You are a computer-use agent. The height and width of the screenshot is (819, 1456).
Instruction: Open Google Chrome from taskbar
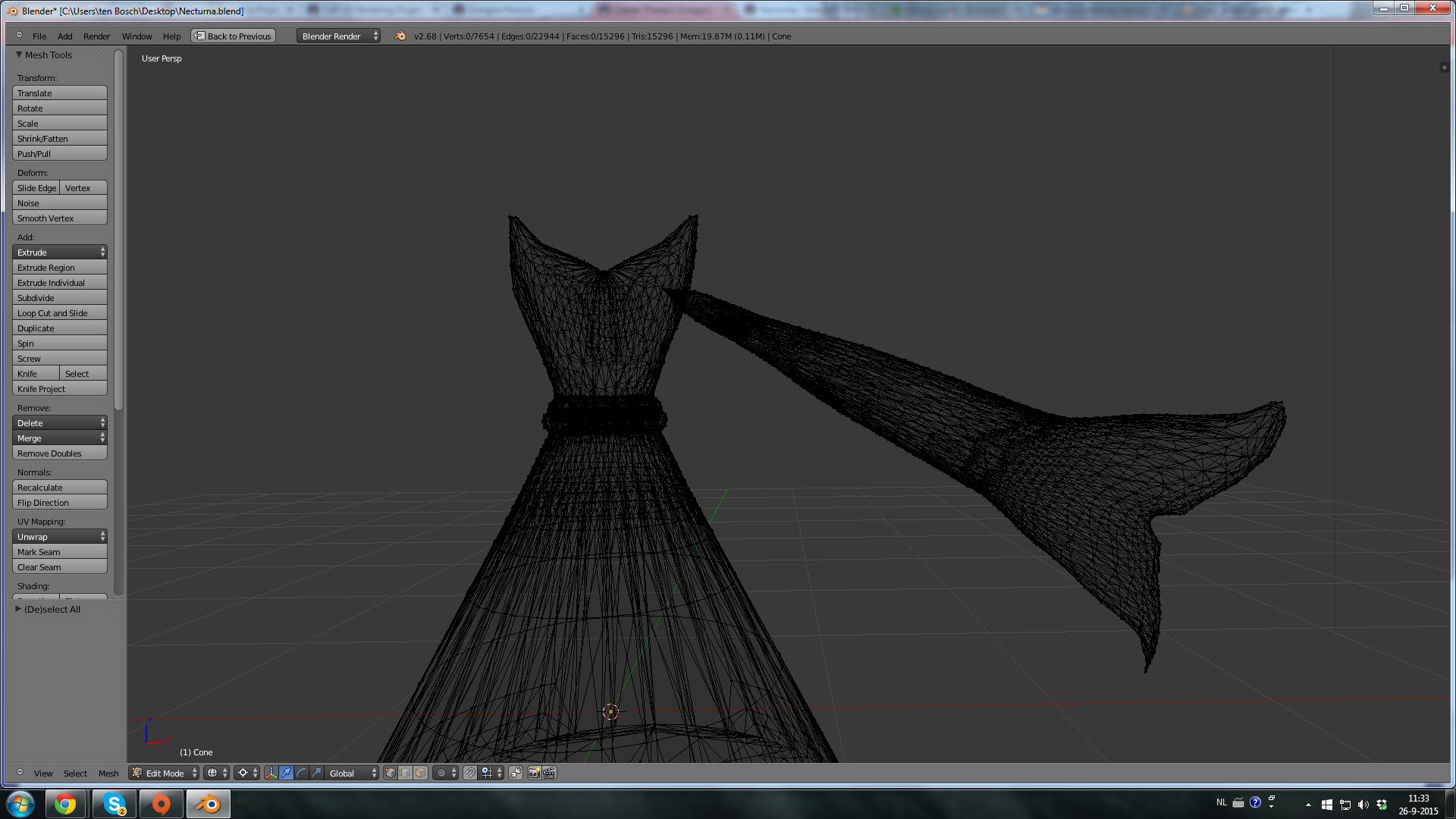[65, 804]
